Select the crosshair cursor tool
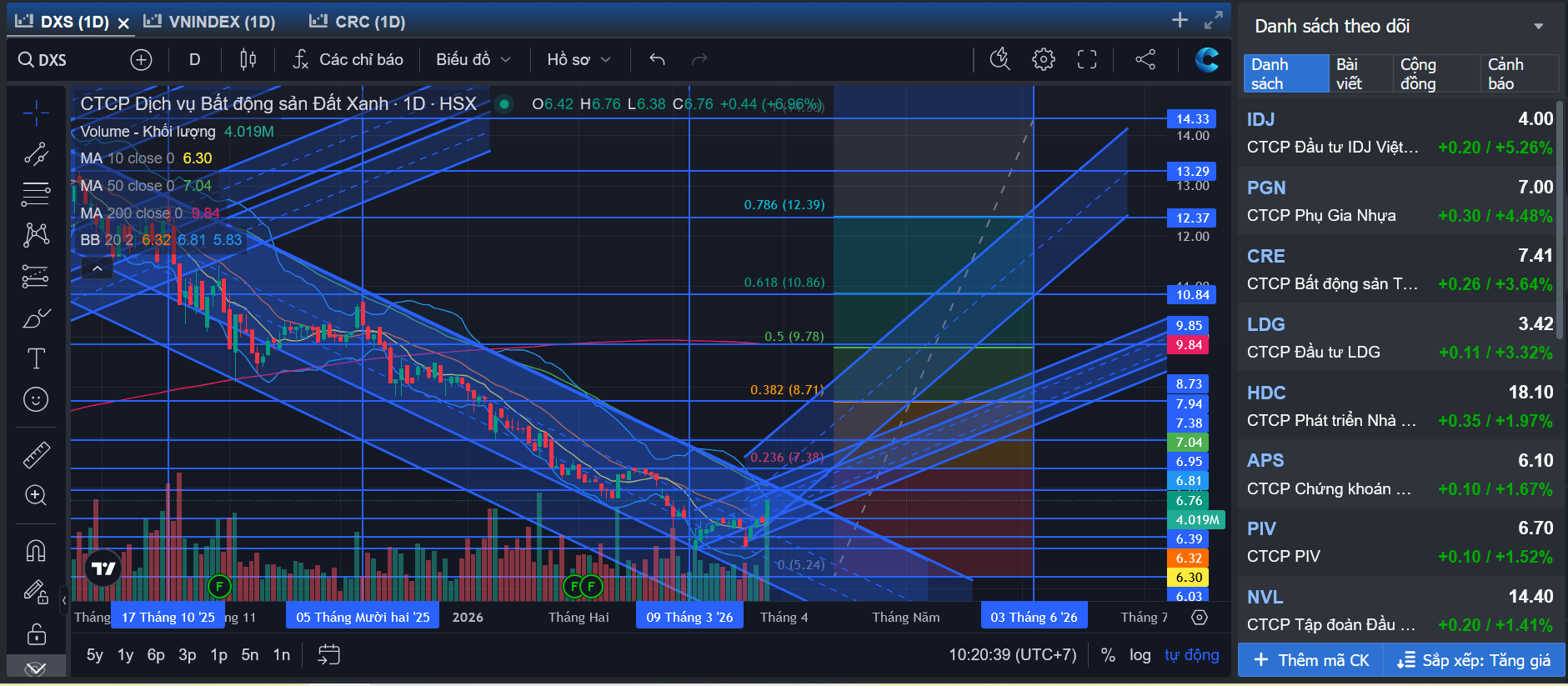Viewport: 1568px width, 686px height. (36, 113)
